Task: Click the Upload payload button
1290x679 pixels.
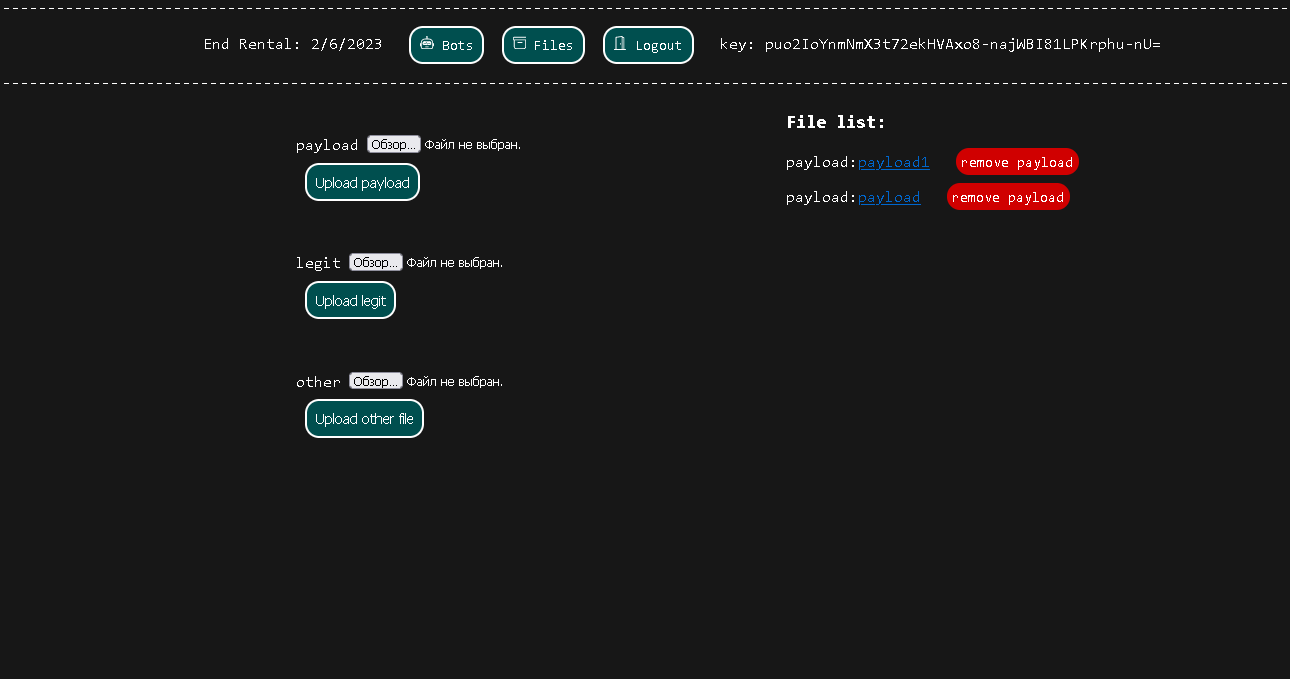Action: tap(362, 182)
